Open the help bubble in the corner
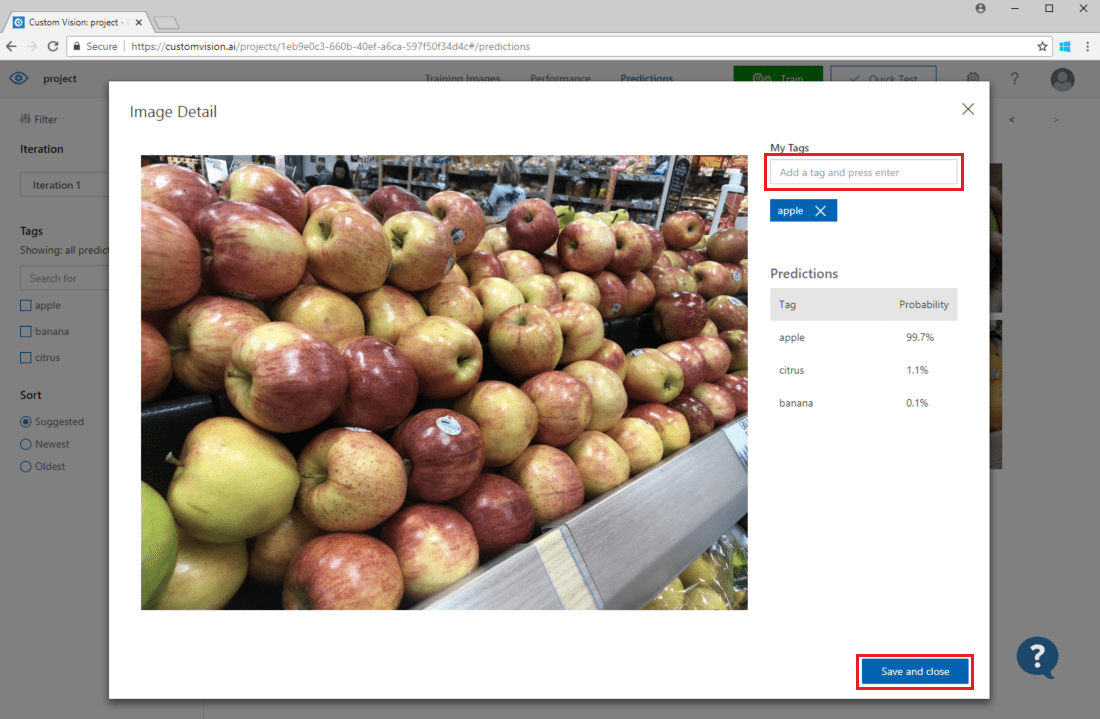This screenshot has width=1100, height=719. pyautogui.click(x=1038, y=657)
